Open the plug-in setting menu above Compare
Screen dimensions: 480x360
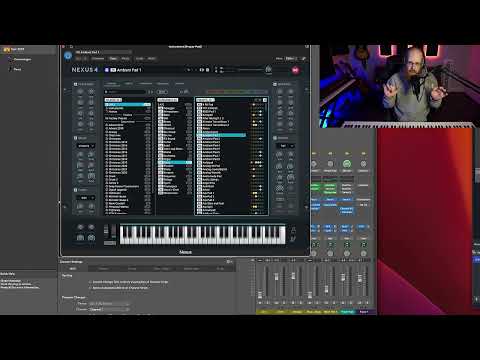[103, 52]
